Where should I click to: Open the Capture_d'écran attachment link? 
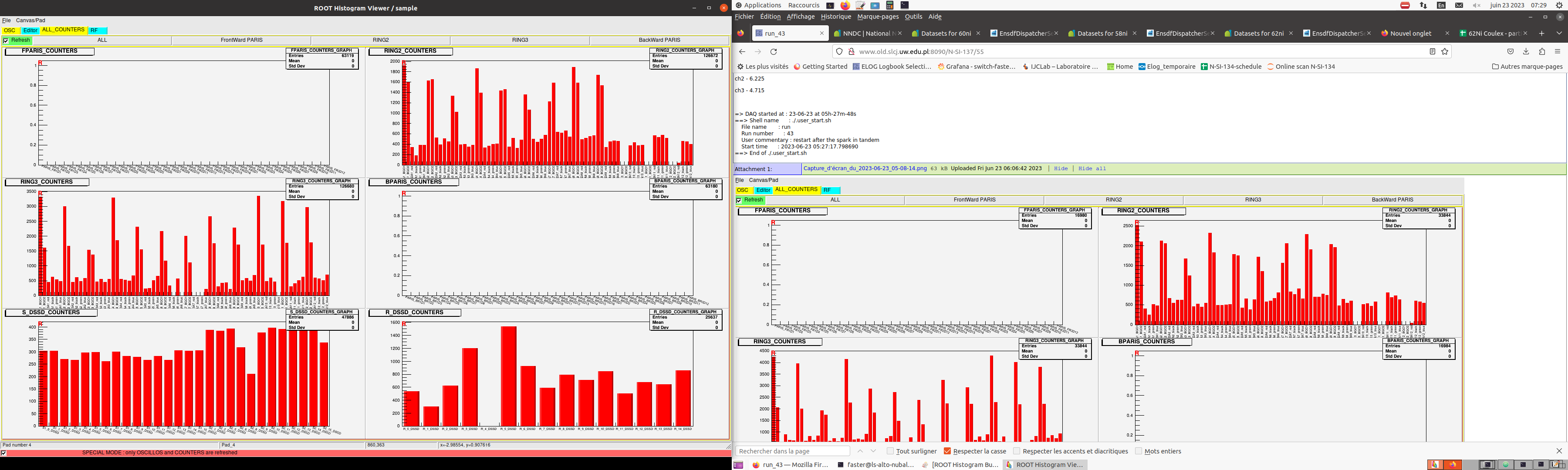pos(864,168)
